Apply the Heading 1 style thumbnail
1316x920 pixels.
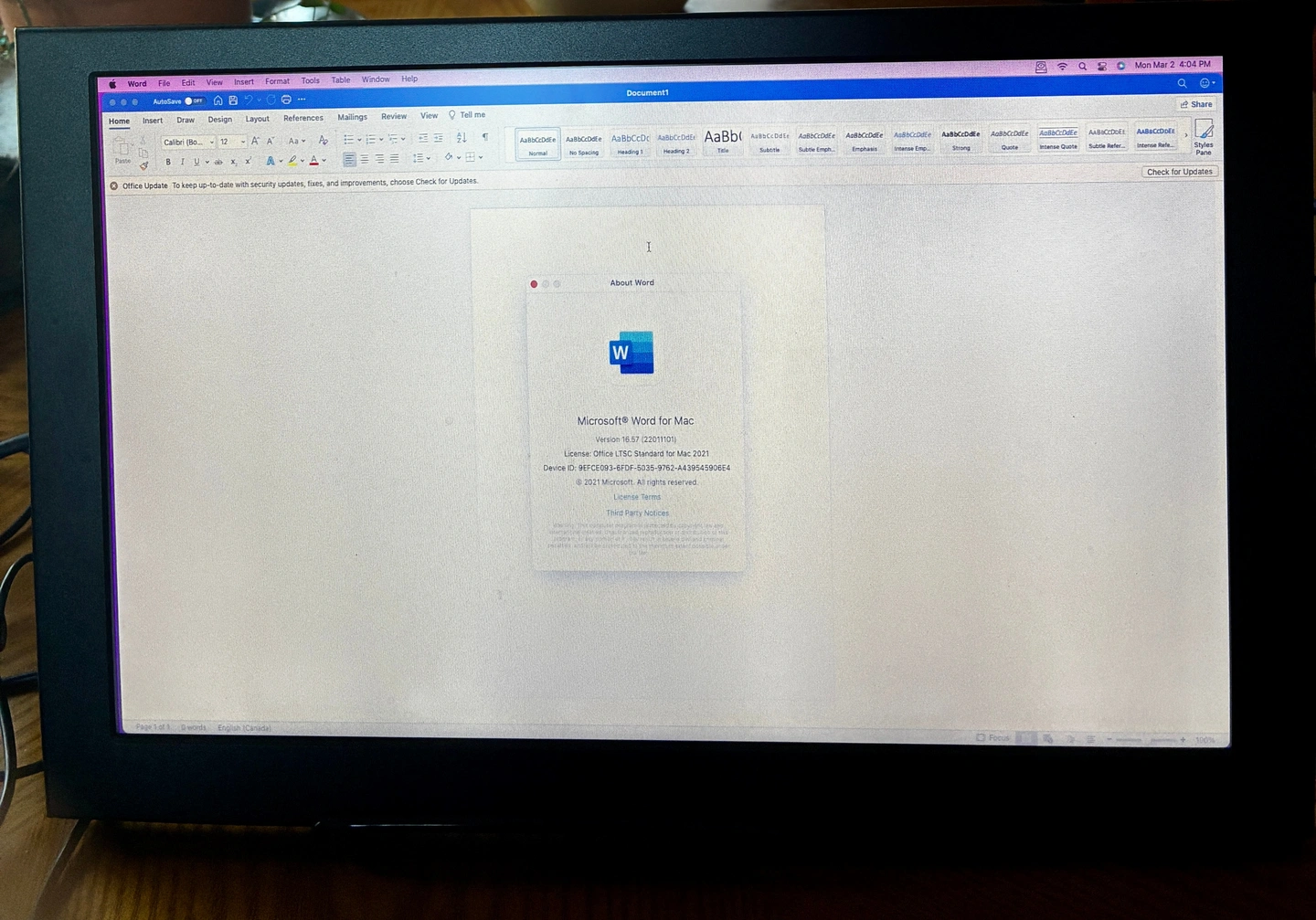[x=630, y=143]
